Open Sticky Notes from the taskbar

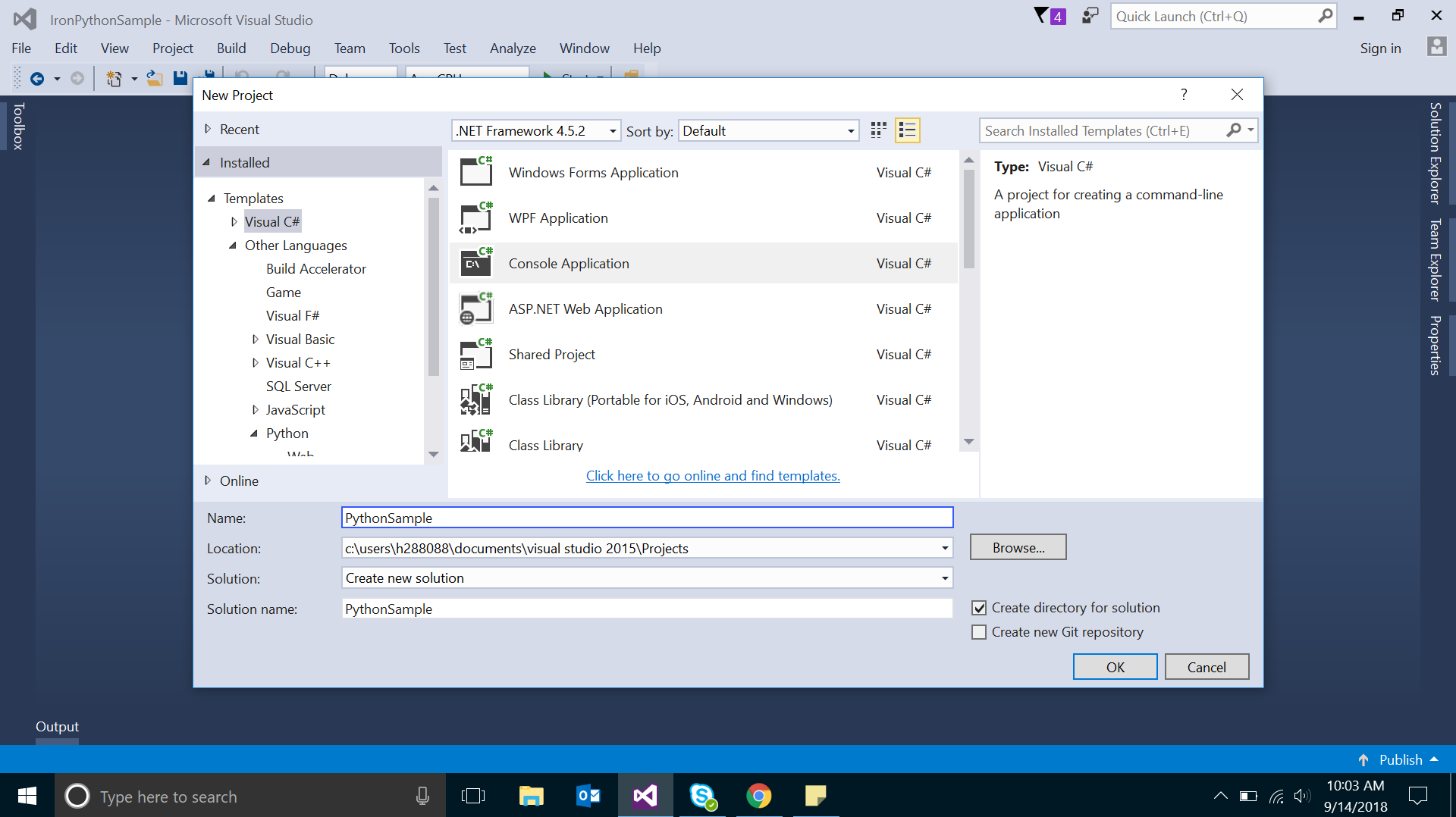pyautogui.click(x=816, y=796)
